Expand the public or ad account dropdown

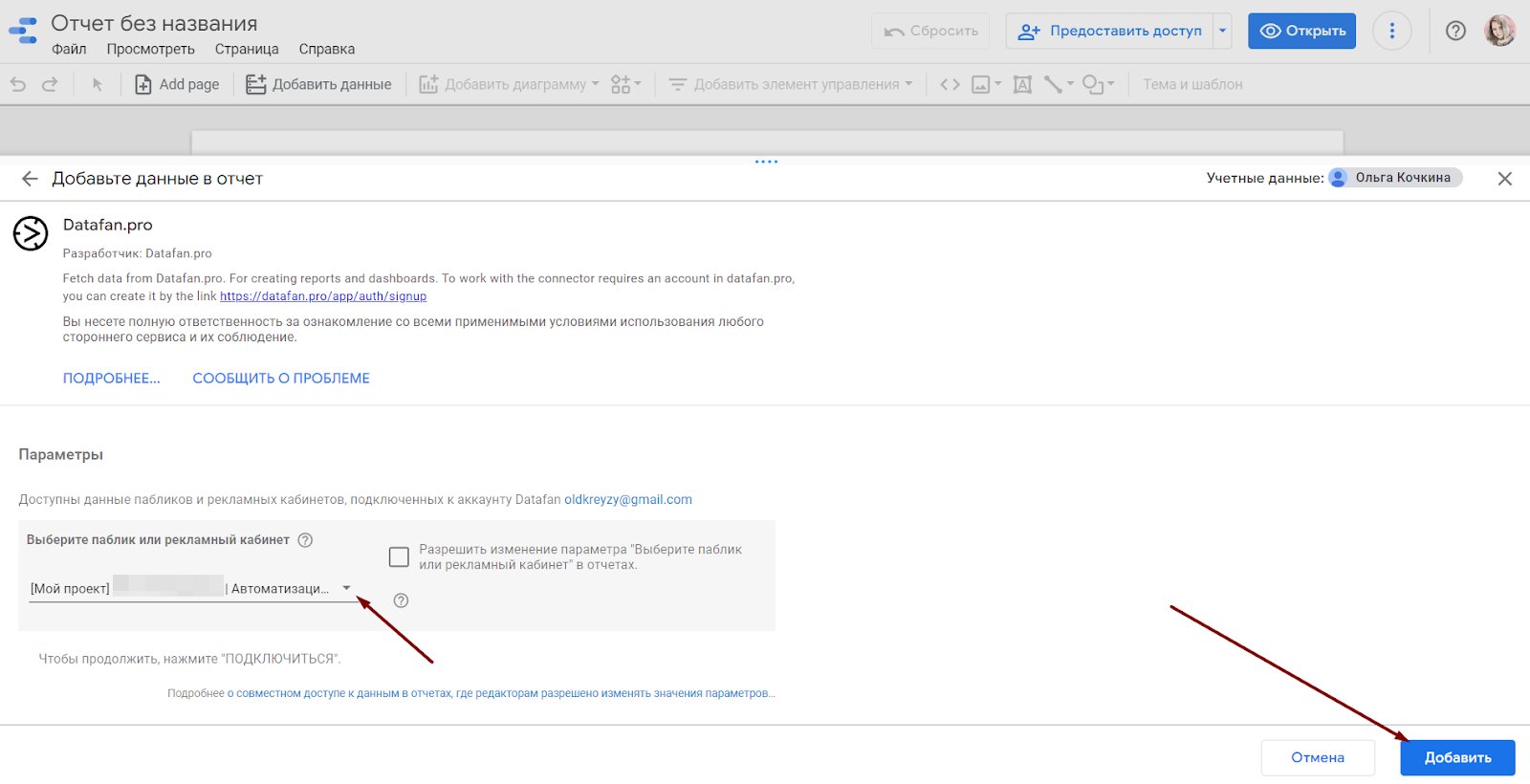tap(346, 588)
